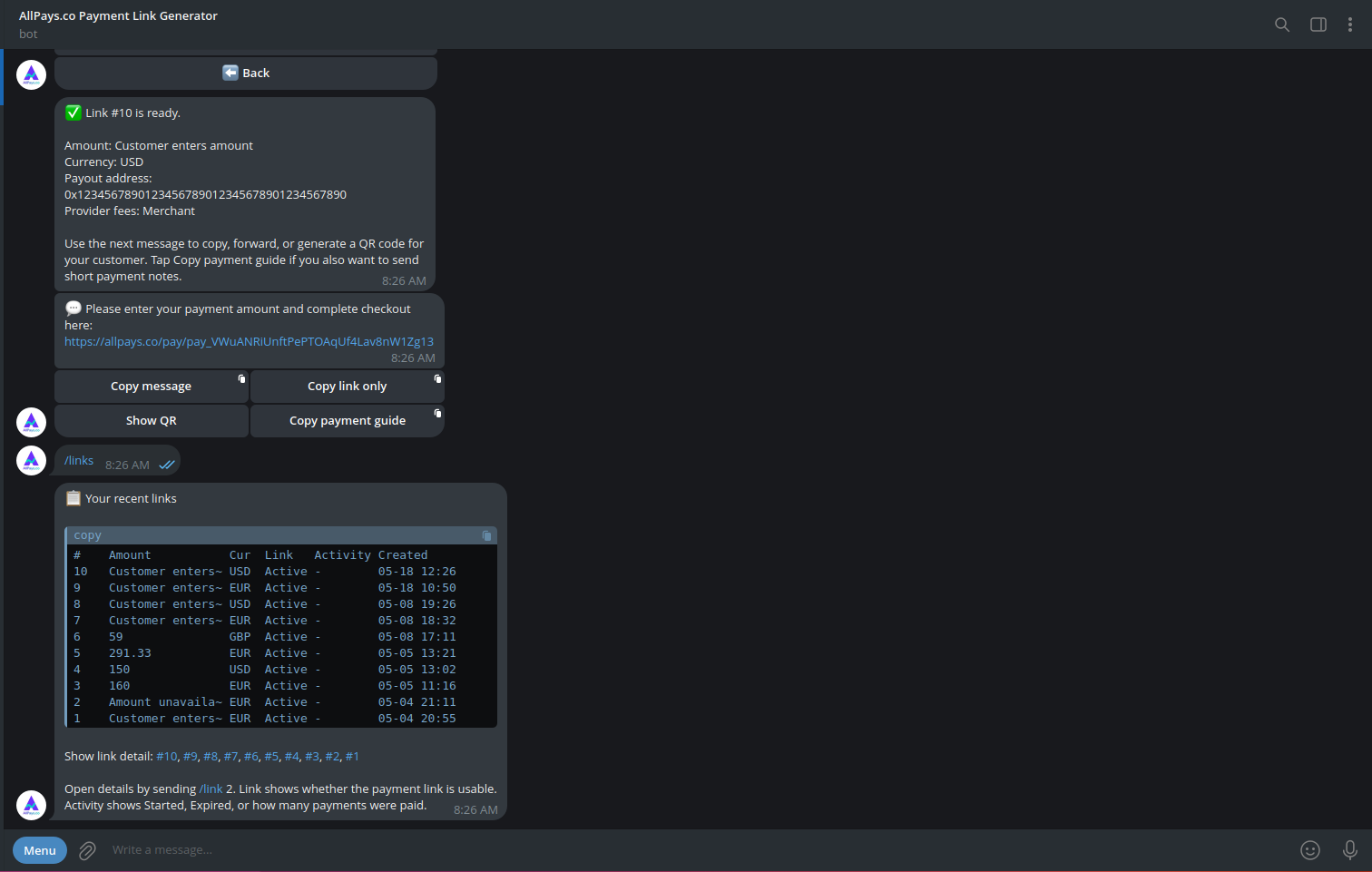Open the allpays.co payment link

coord(249,341)
